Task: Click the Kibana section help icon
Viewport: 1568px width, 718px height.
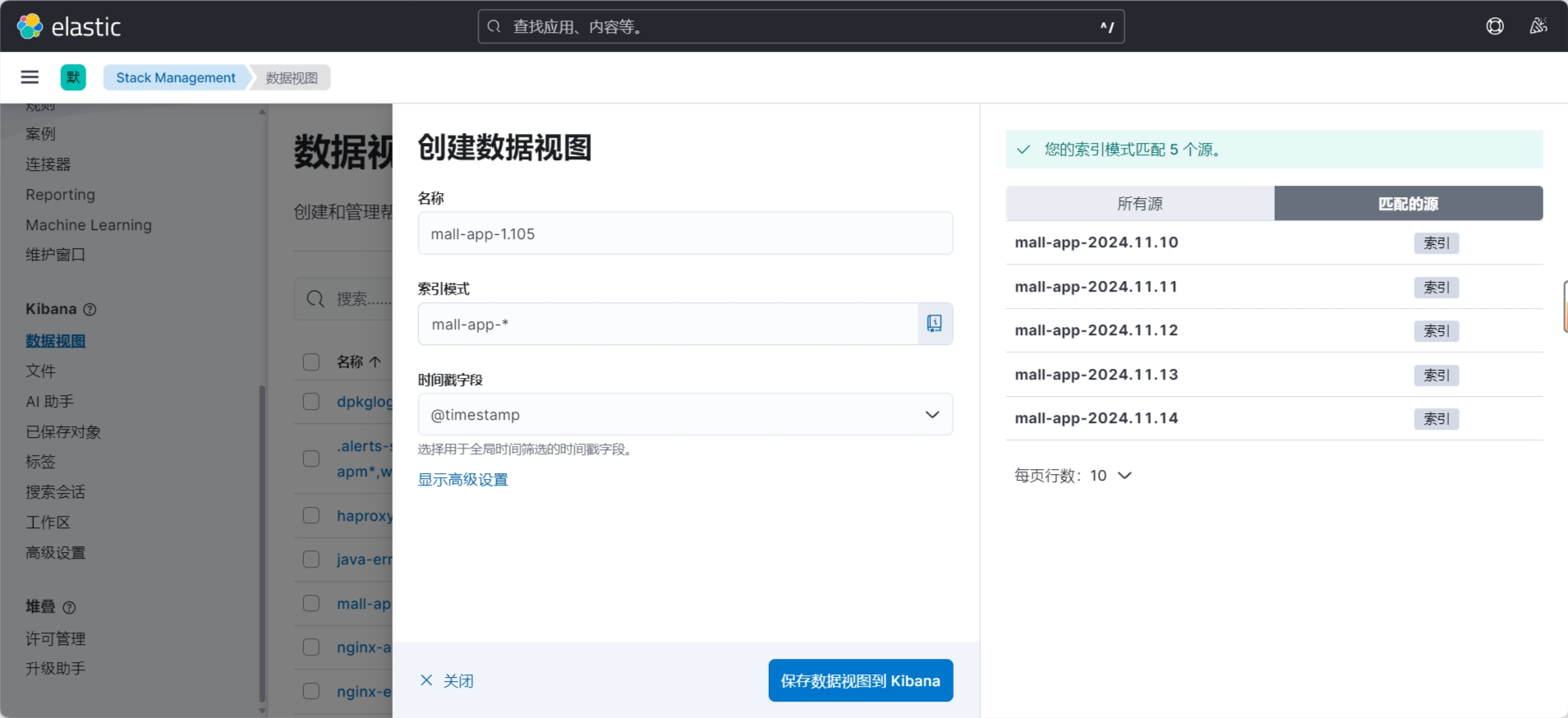Action: tap(90, 310)
